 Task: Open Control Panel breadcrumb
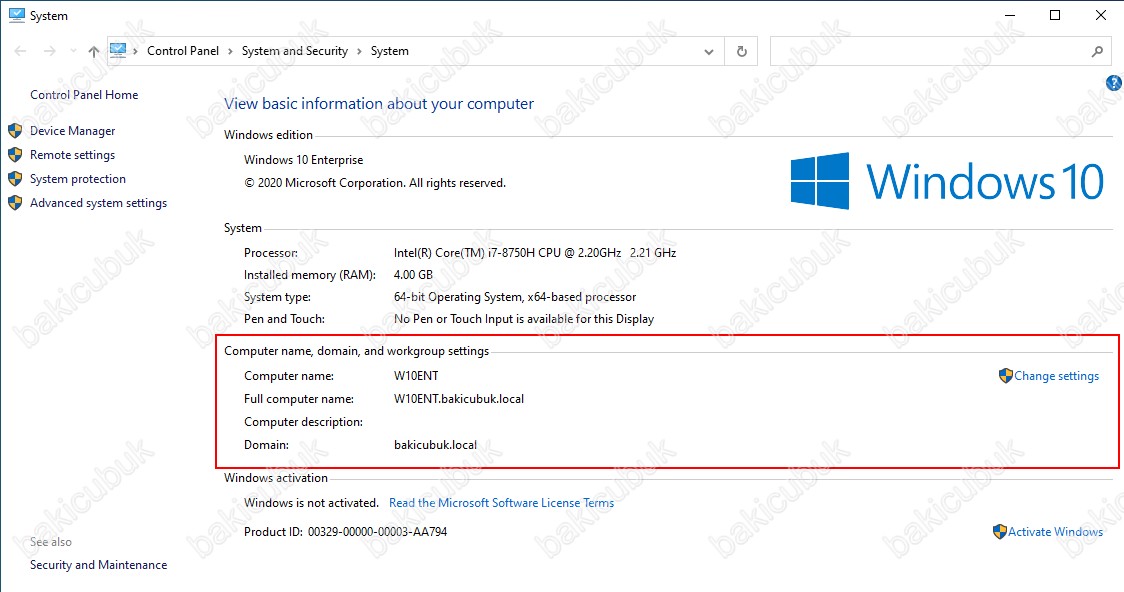pos(183,51)
